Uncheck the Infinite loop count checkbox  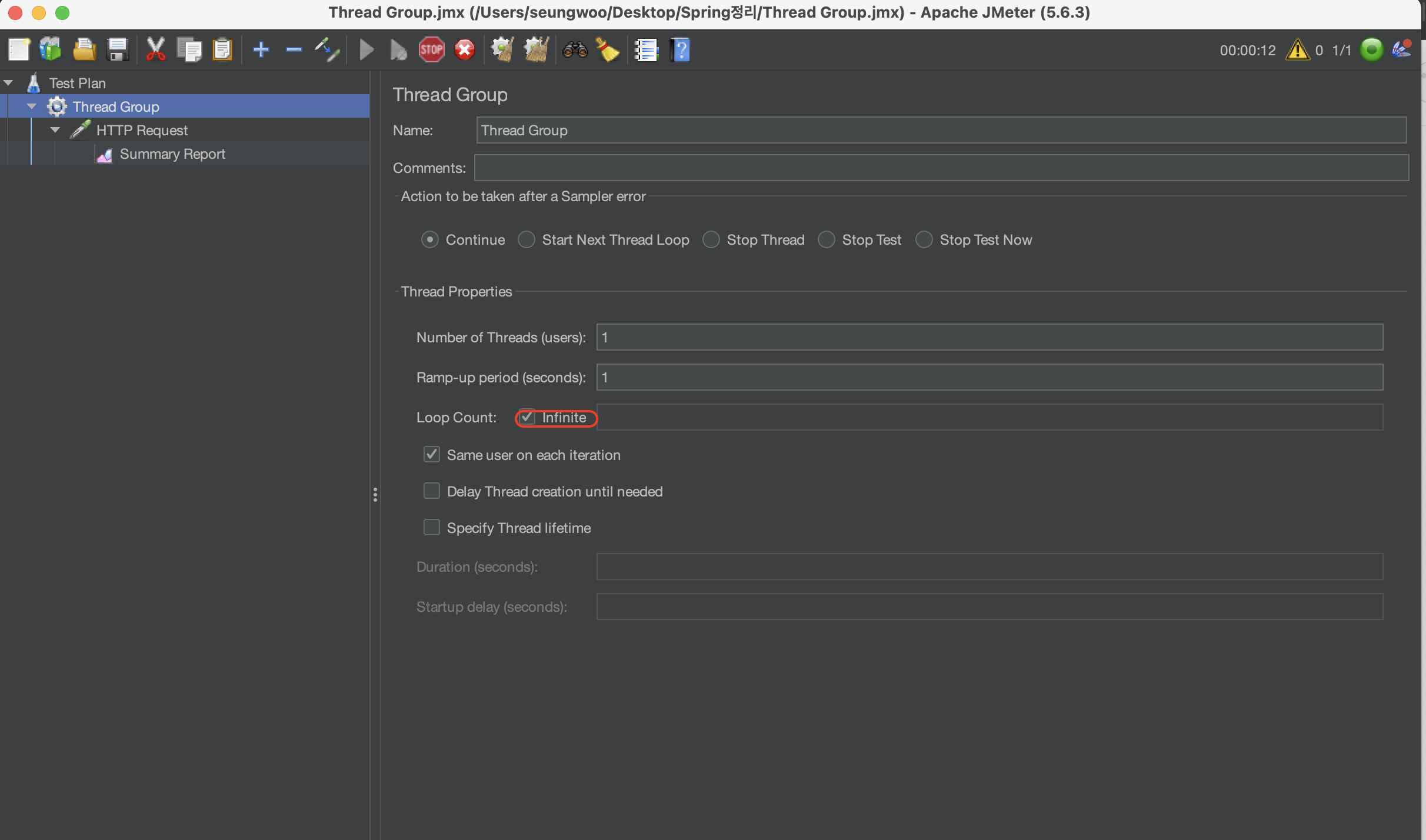[x=527, y=418]
